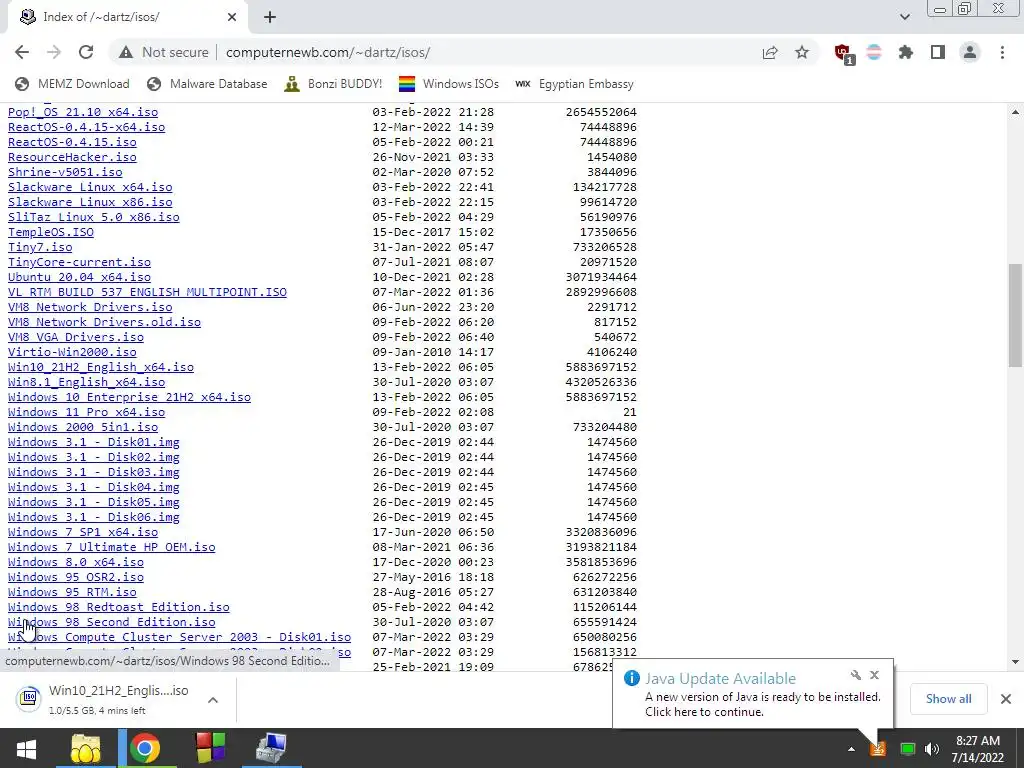Open the red-green squares taskbar app
This screenshot has height=768, width=1024.
[x=210, y=748]
